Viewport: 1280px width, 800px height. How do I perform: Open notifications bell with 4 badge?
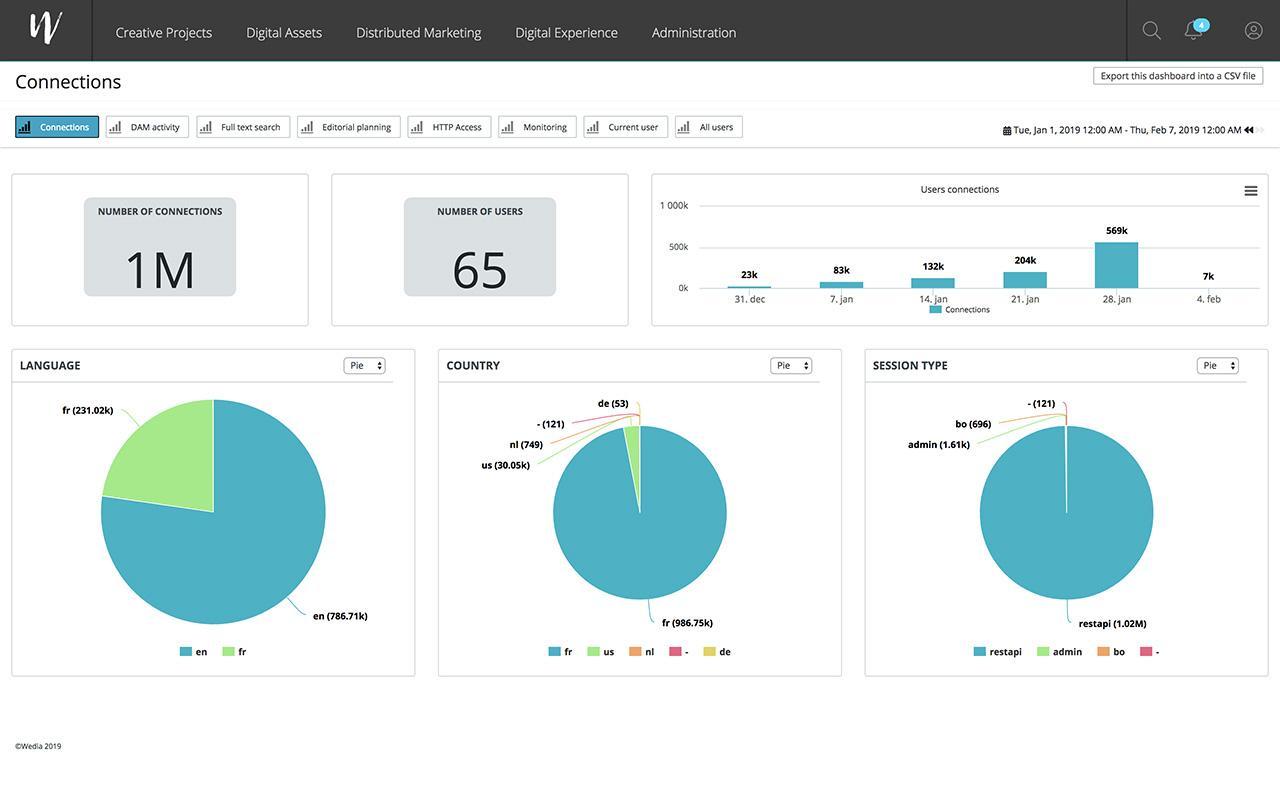(x=1193, y=31)
